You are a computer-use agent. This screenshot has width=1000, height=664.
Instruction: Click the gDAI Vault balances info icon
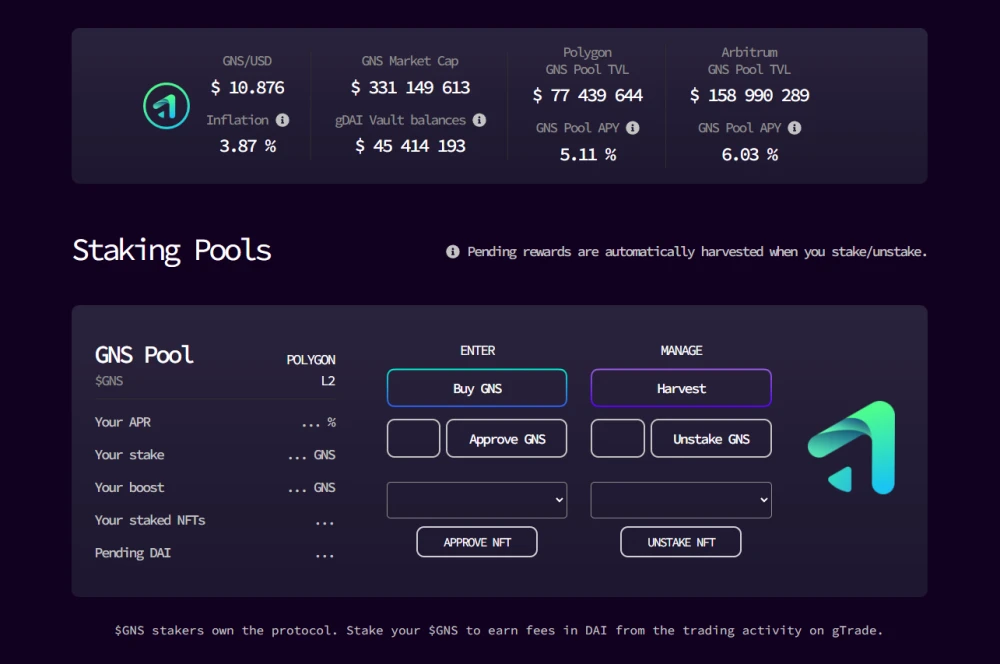pyautogui.click(x=480, y=120)
